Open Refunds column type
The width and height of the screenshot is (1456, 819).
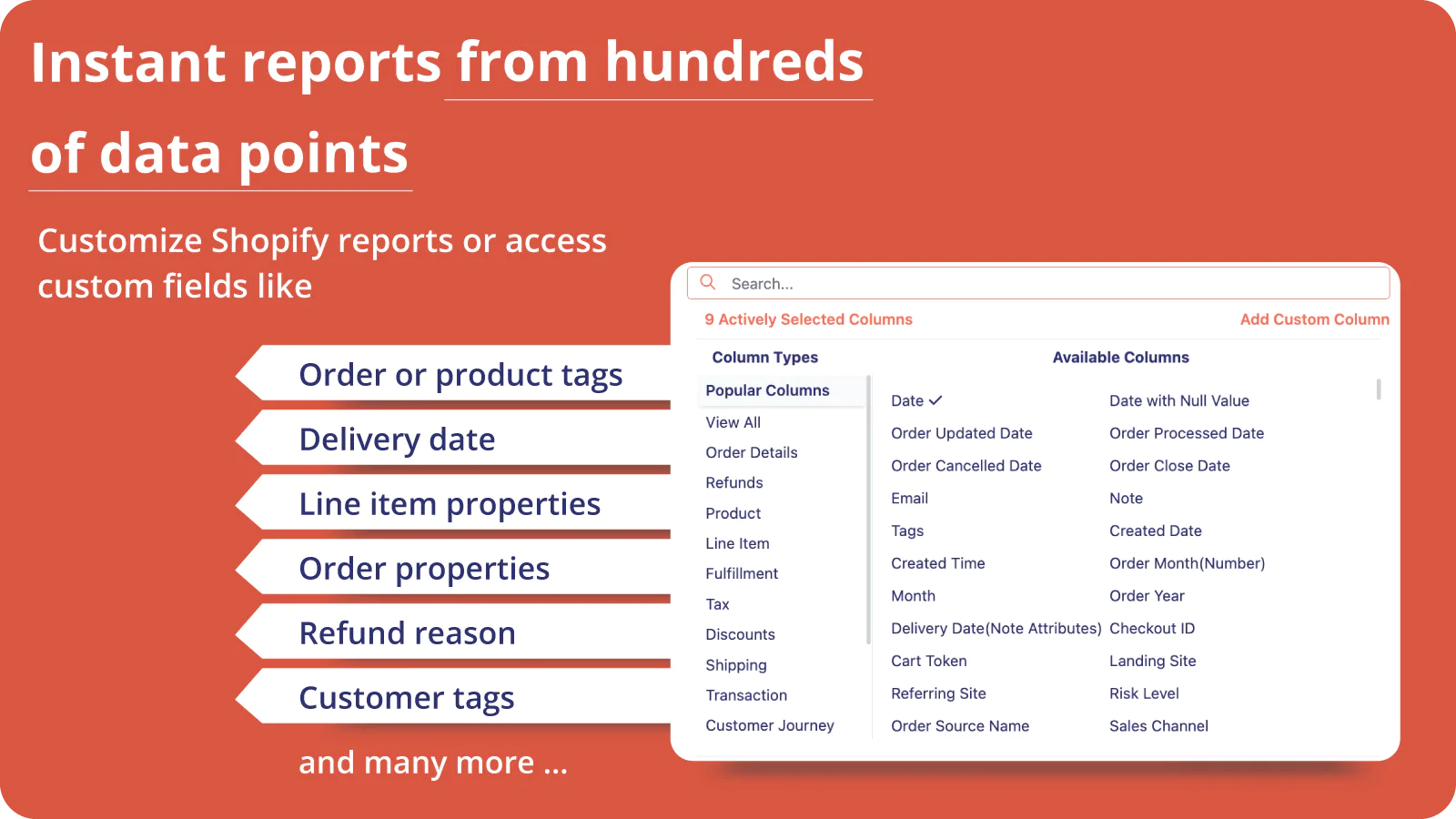[x=734, y=482]
